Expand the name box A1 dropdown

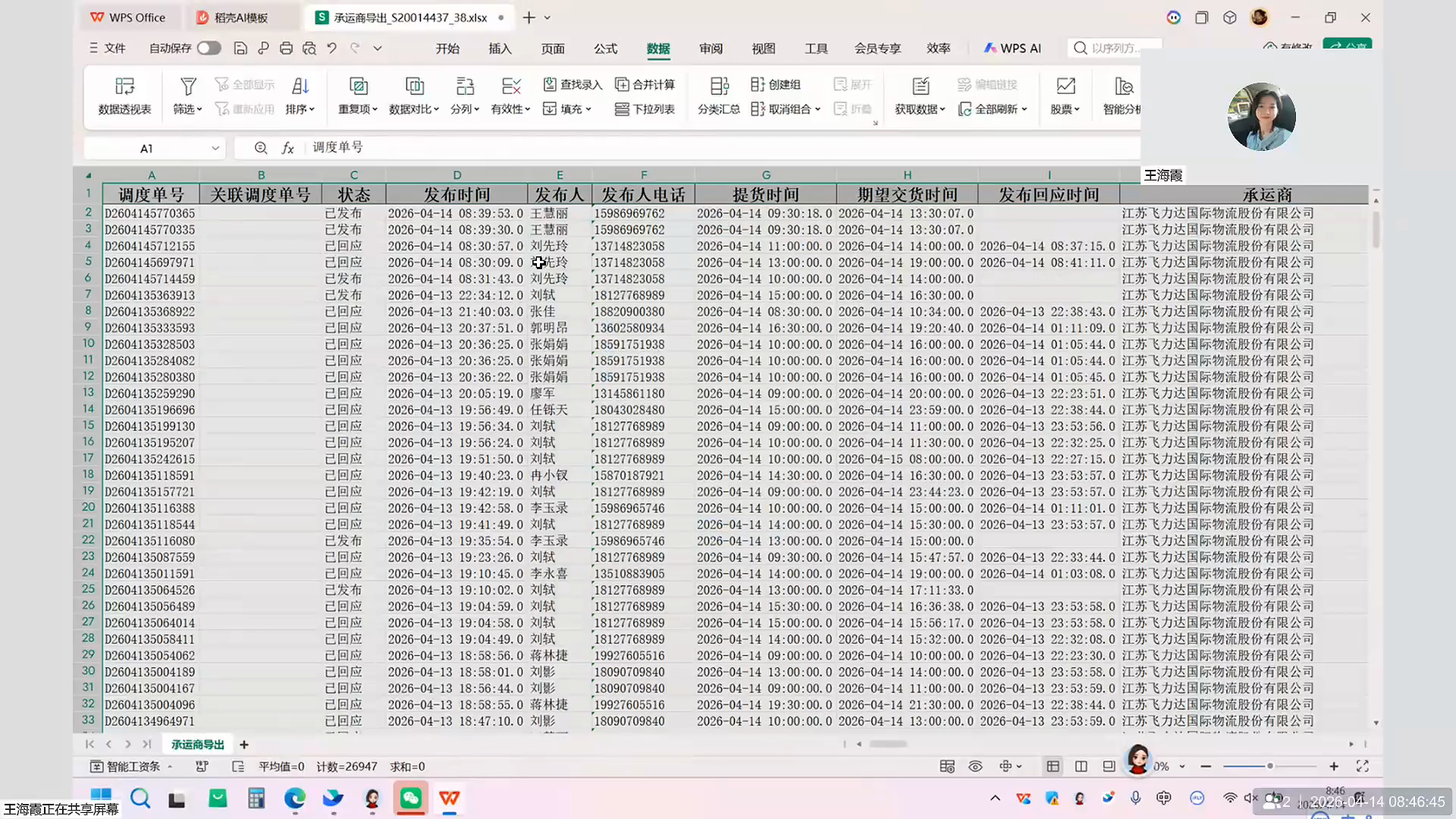pos(215,149)
